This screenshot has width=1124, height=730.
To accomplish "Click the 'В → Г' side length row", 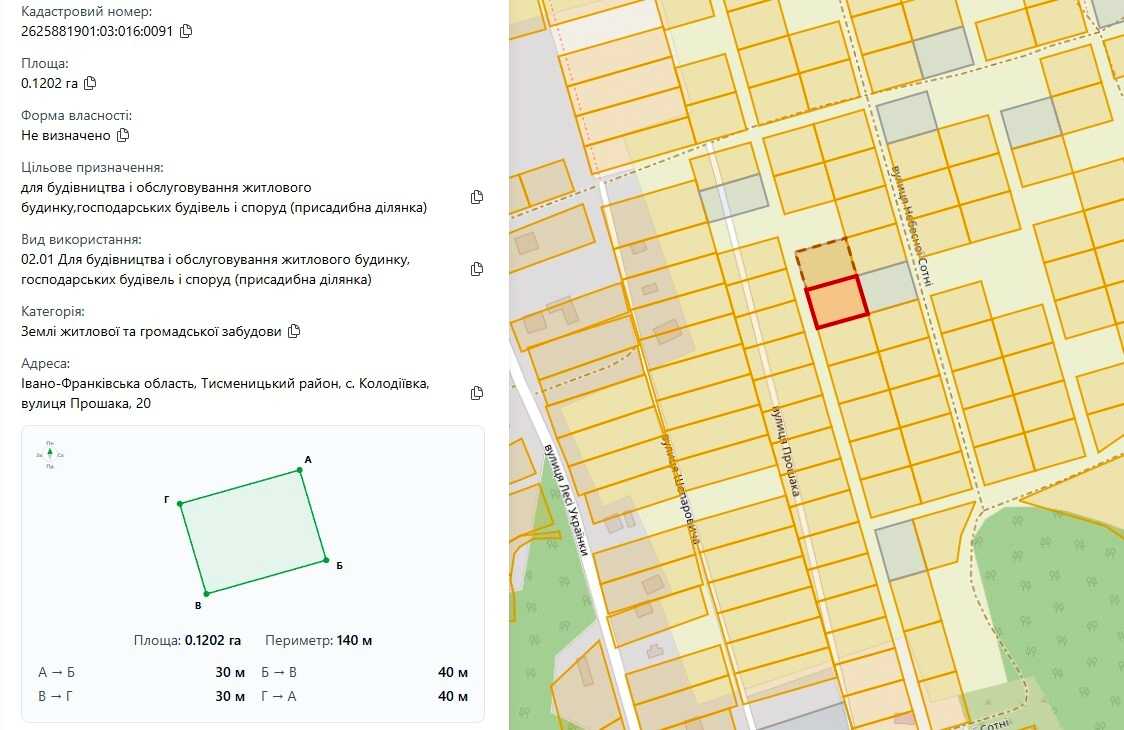I will 141,696.
